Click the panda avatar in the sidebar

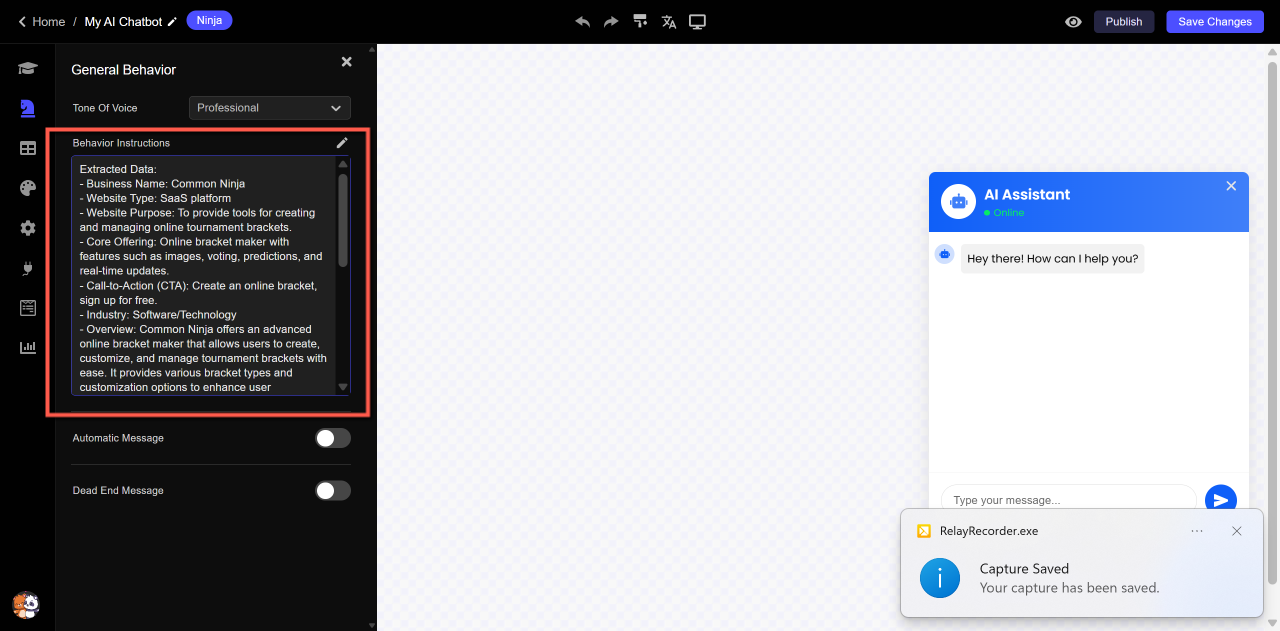click(x=26, y=604)
